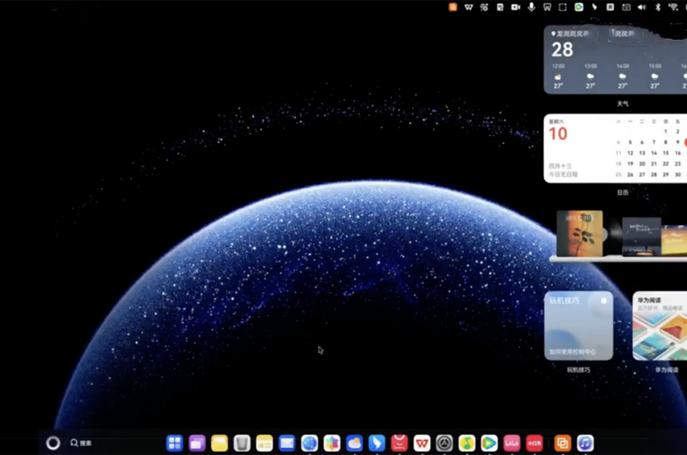
Task: Open the 华为阅读 reading widget card
Action: coord(660,326)
